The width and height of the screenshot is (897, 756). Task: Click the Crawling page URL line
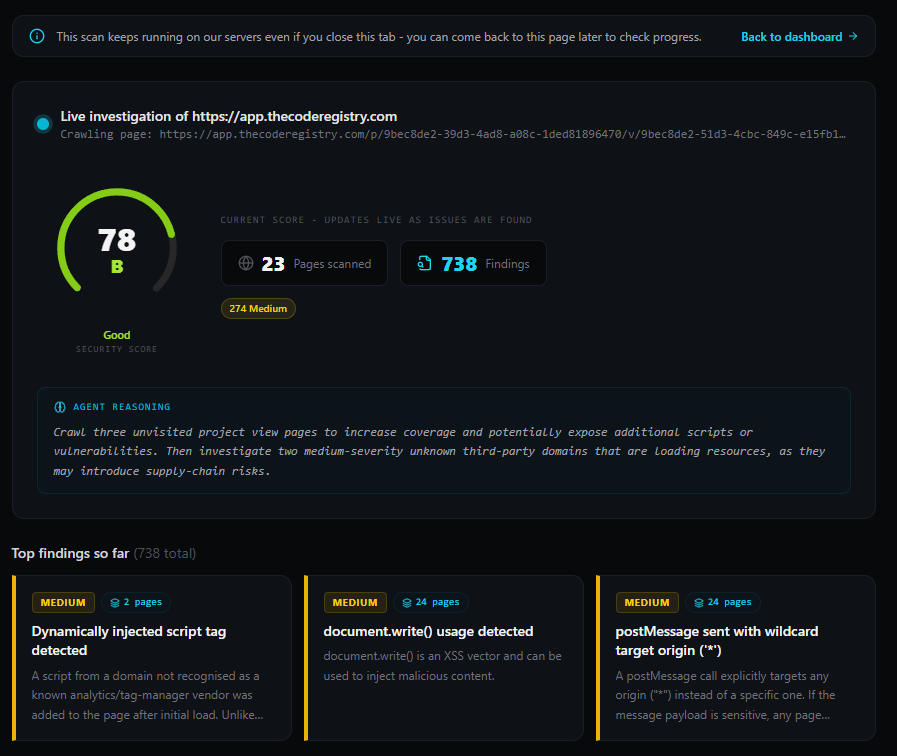point(453,134)
